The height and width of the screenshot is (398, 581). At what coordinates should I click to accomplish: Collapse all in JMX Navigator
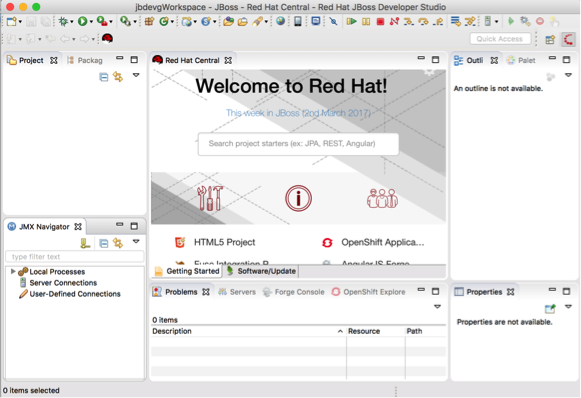pos(104,243)
